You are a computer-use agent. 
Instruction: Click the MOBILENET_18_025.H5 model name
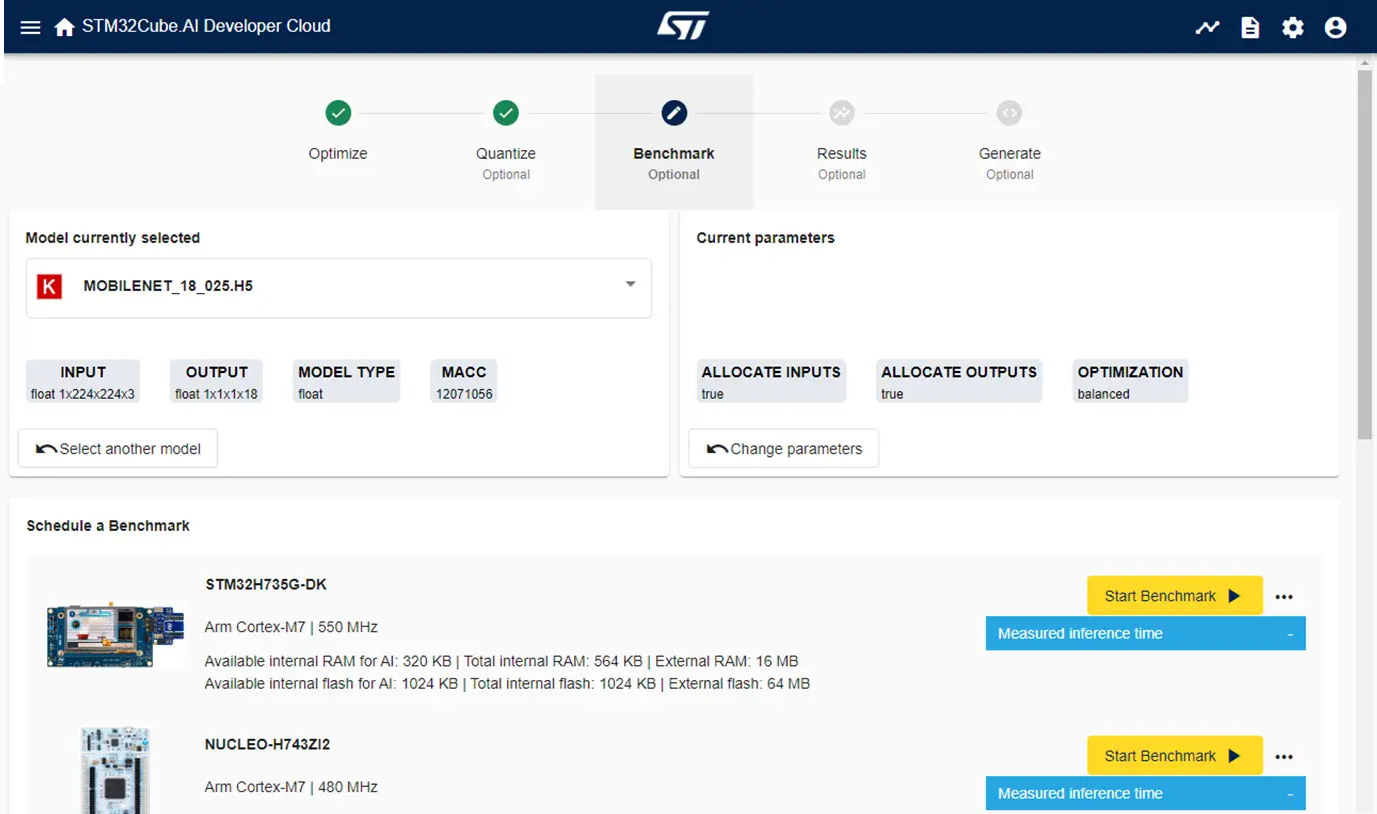click(168, 286)
